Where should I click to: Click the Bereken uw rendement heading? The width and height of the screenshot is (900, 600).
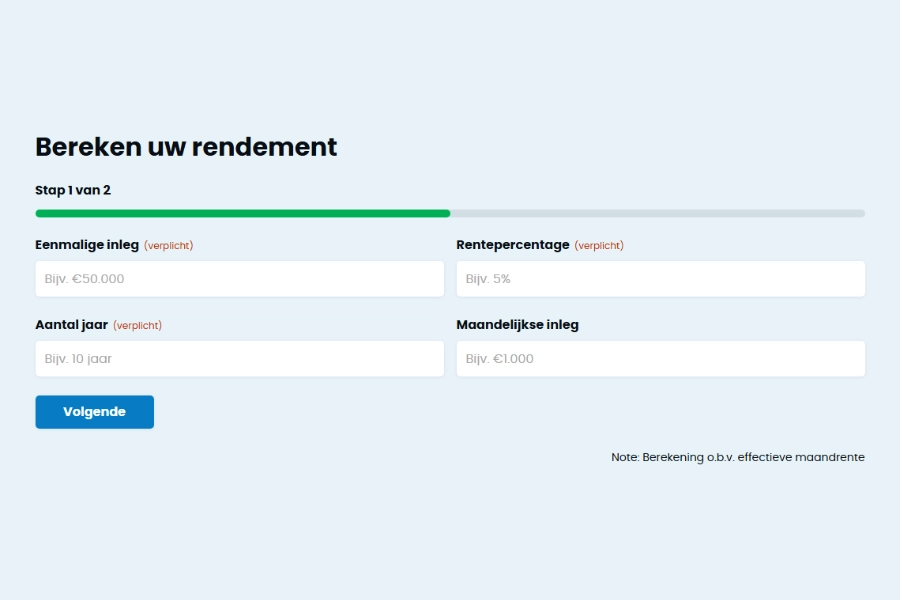click(186, 146)
